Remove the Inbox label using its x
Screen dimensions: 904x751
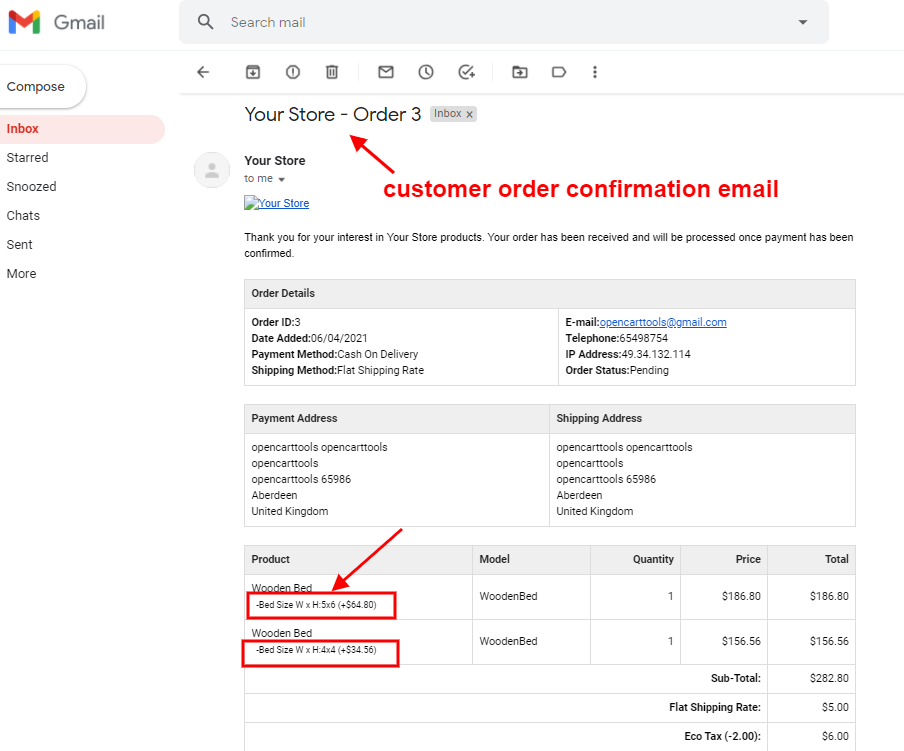coord(470,115)
